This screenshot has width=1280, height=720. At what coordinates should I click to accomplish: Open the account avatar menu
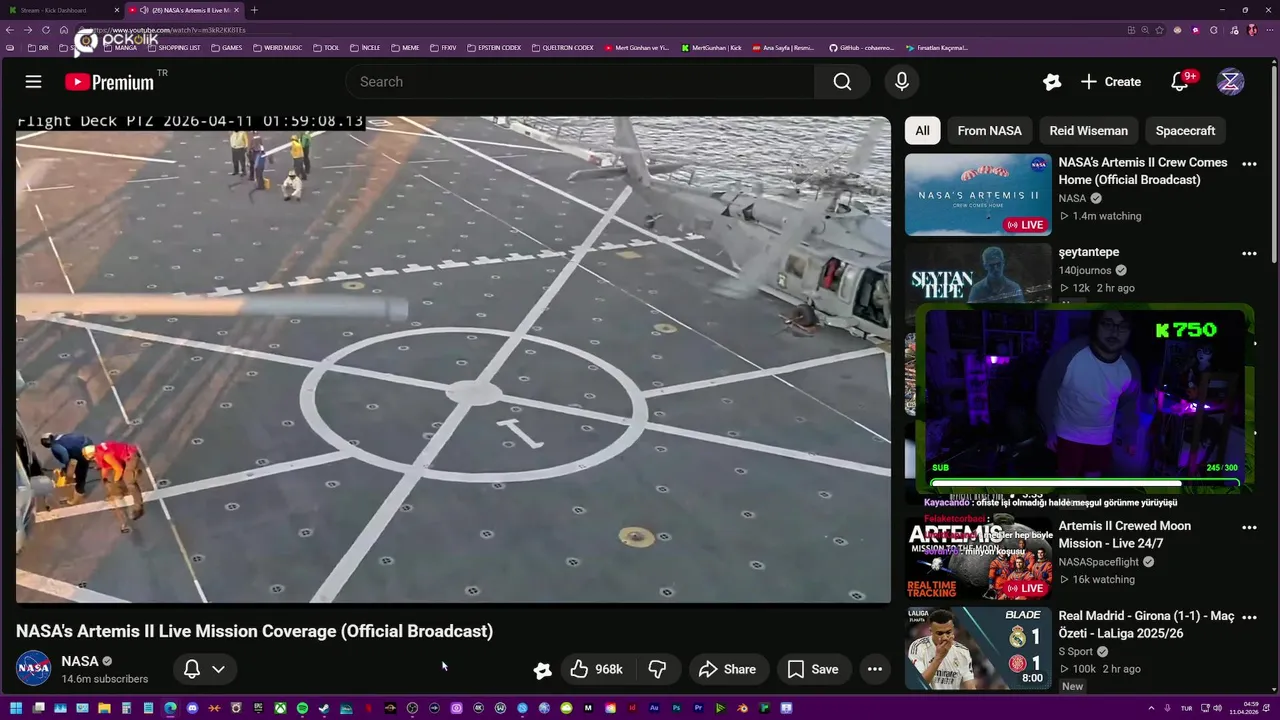[1230, 82]
